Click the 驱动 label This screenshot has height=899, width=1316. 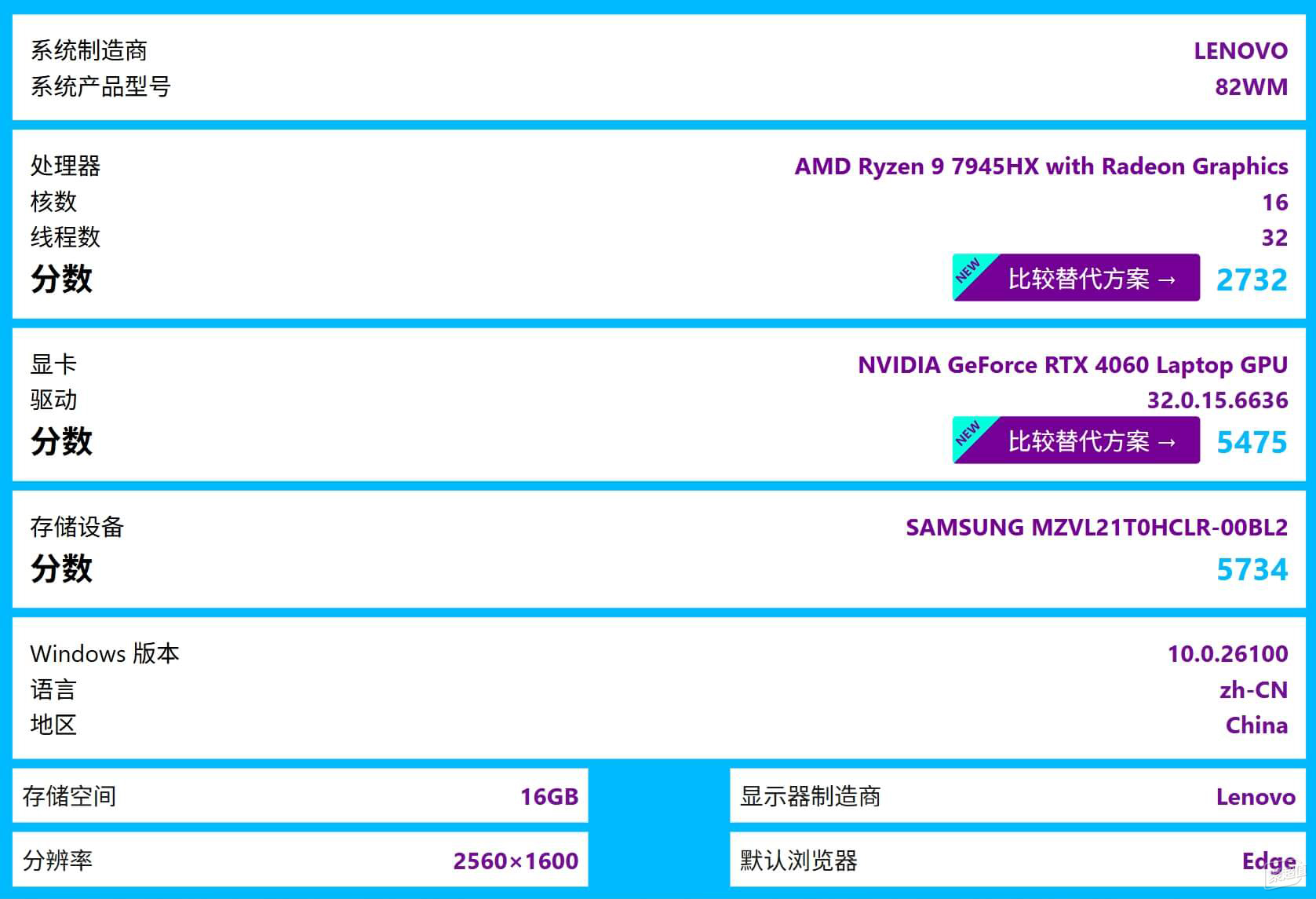pos(53,400)
